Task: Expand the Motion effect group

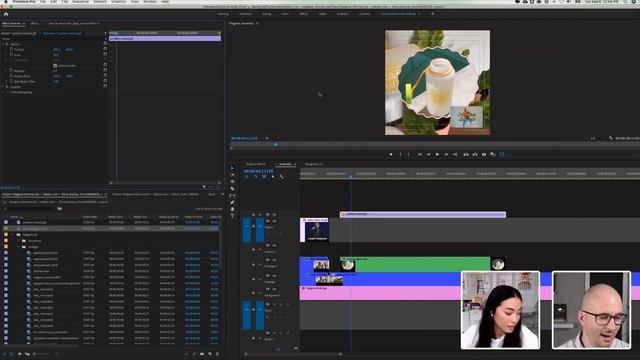Action: point(3,44)
